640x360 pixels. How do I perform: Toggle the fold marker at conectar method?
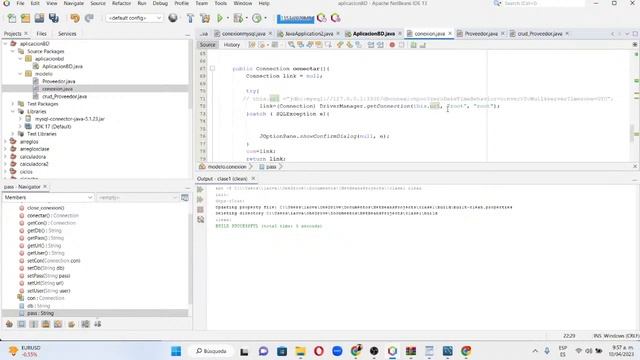212,69
